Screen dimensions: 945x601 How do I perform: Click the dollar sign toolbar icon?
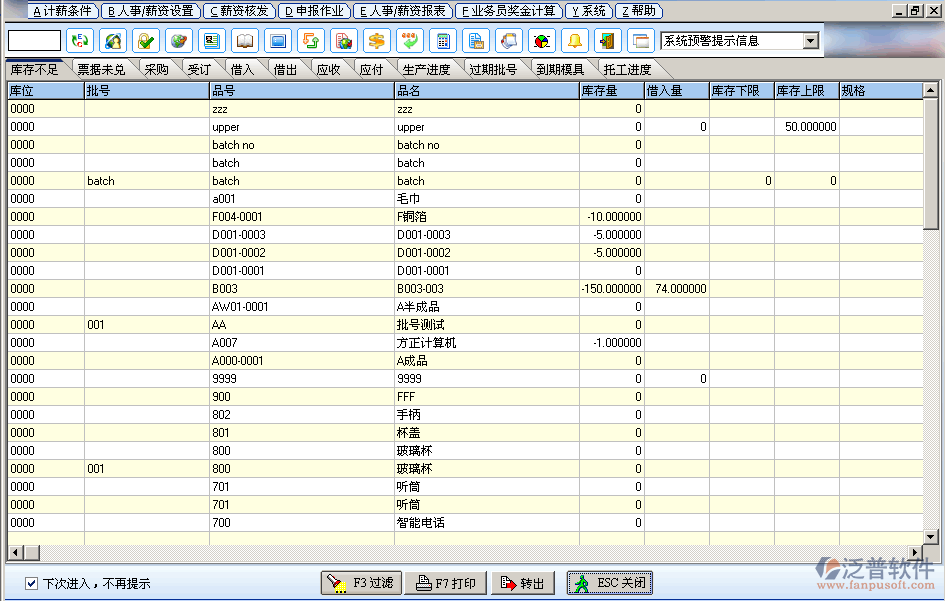coord(377,41)
